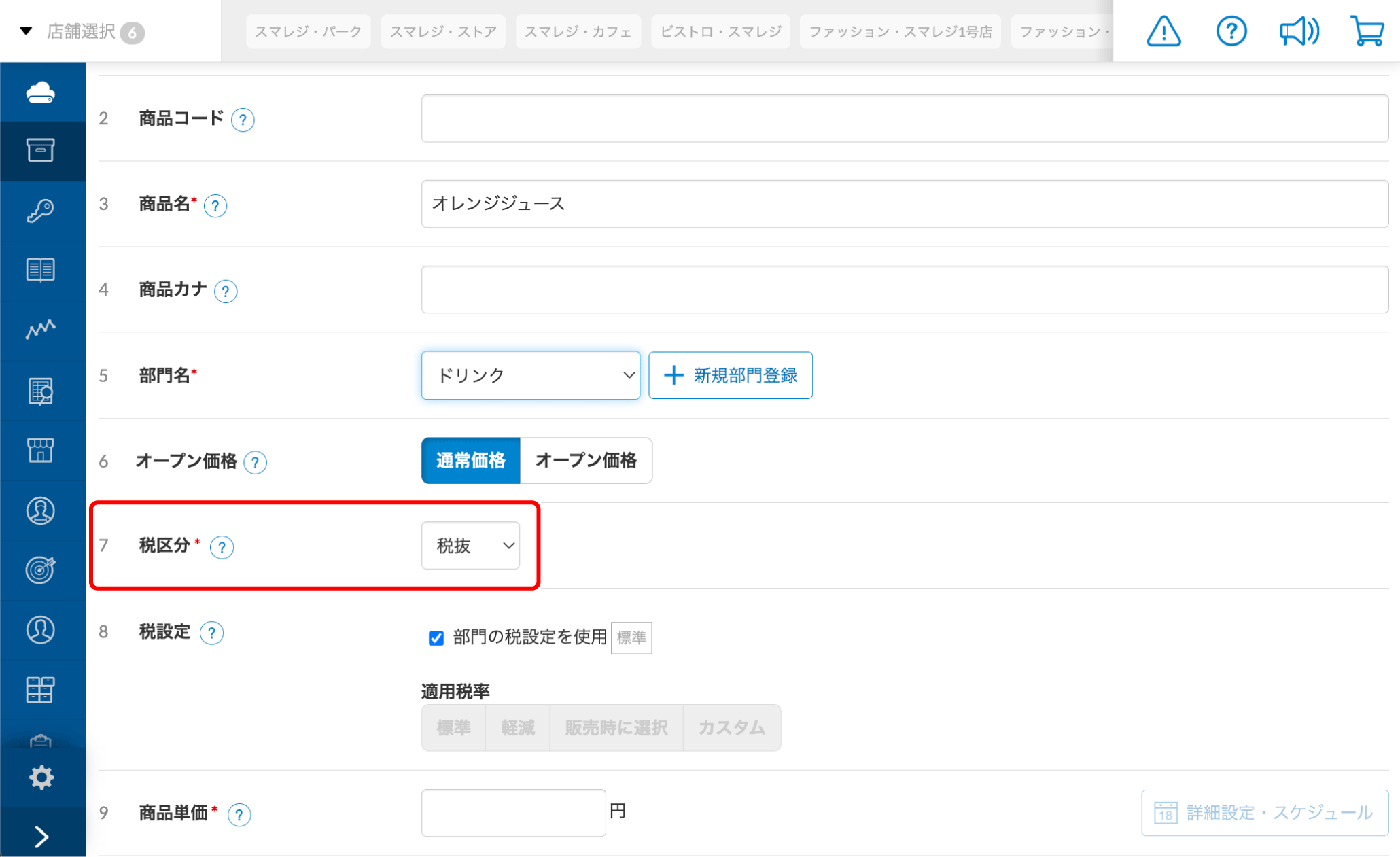Expand the 店舗選択 store selector

pos(82,31)
